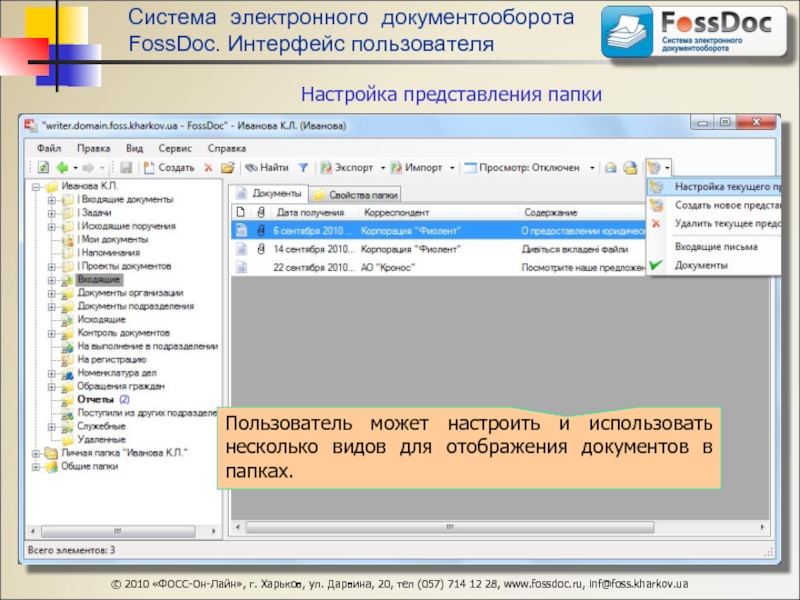
Task: Click the document list horizontal scrollbar thumb
Action: click(x=450, y=527)
